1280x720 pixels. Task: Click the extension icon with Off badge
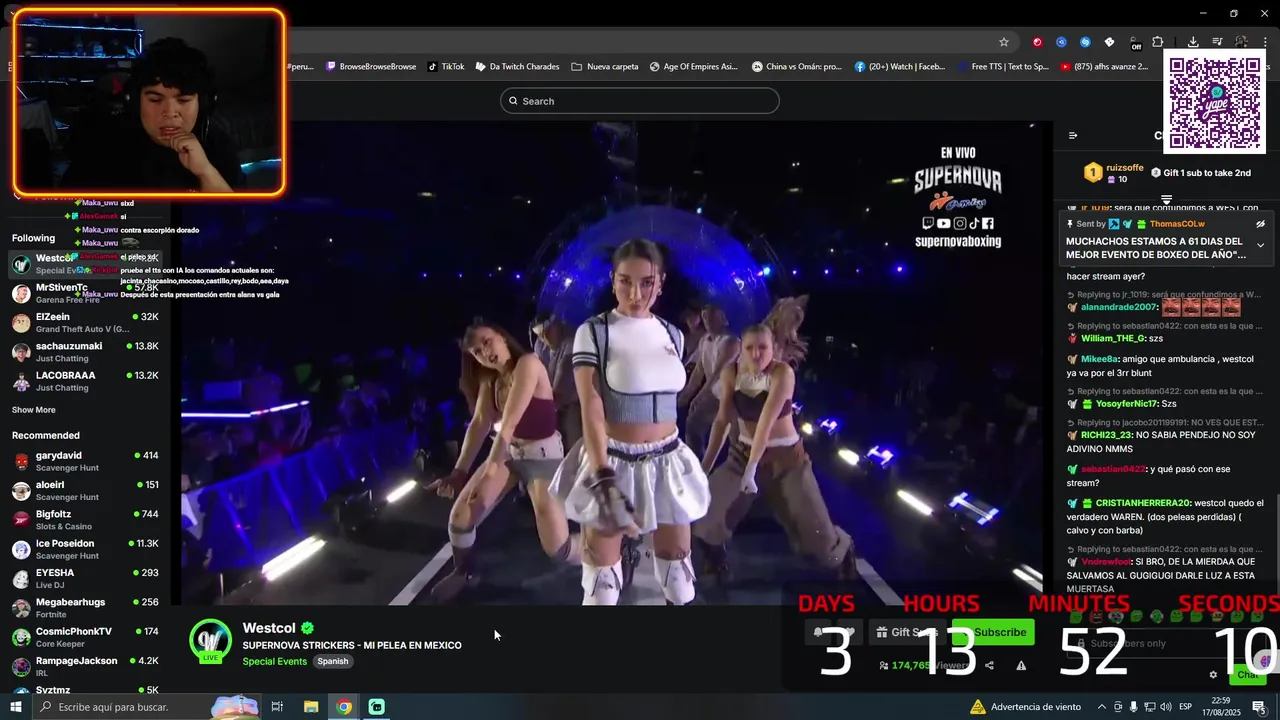(1134, 42)
